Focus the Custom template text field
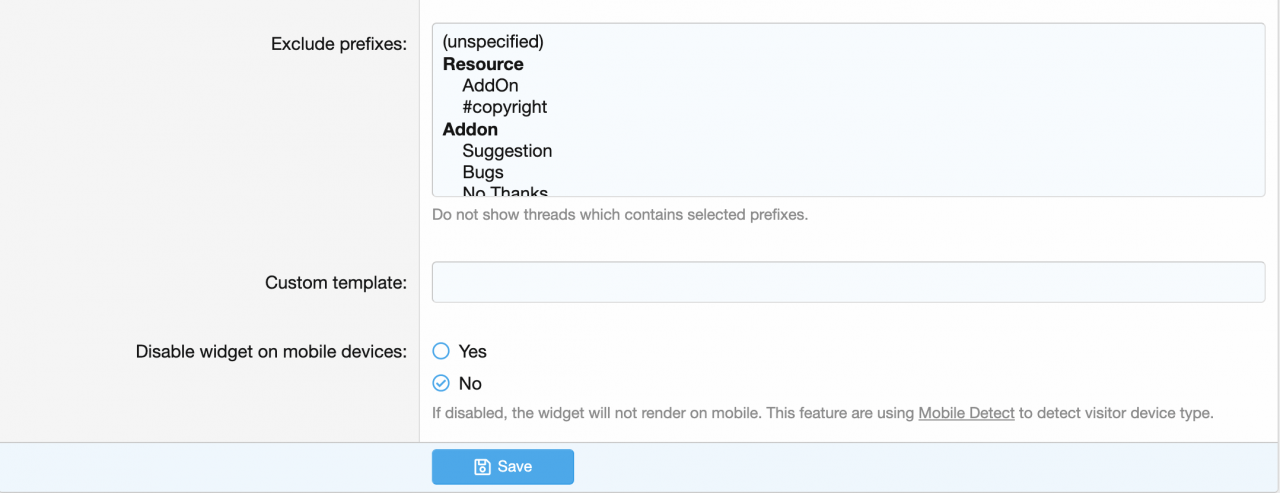 pyautogui.click(x=848, y=282)
